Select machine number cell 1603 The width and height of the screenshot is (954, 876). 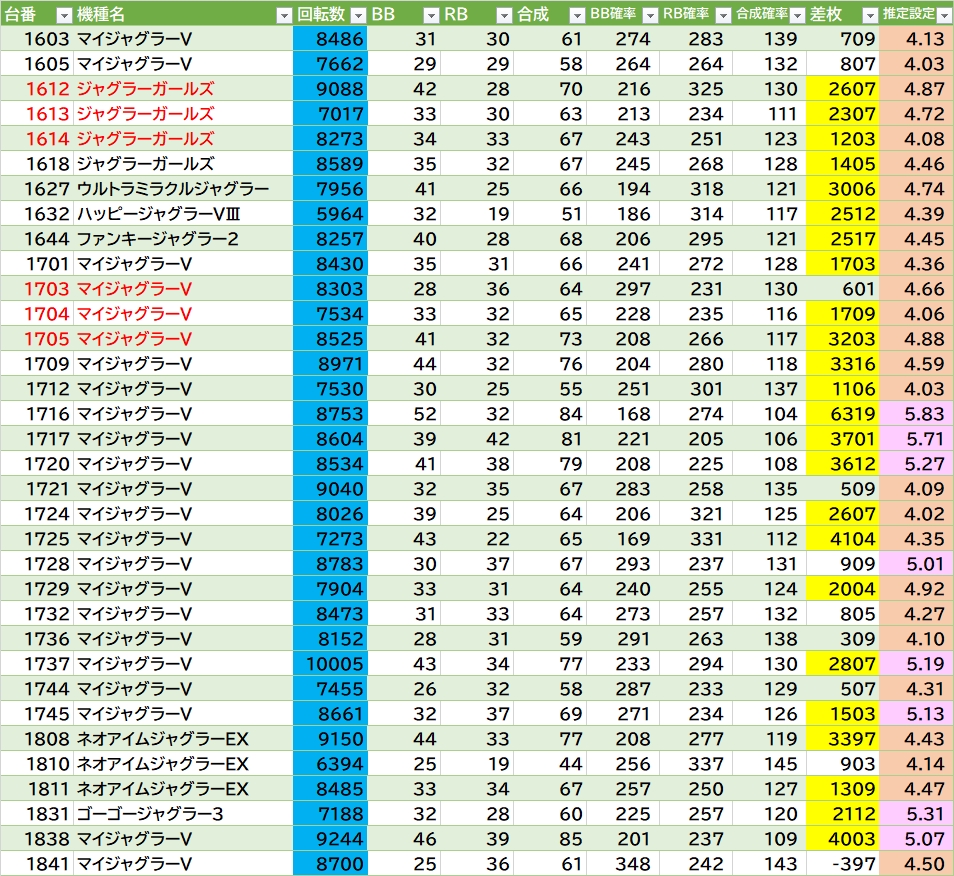37,39
